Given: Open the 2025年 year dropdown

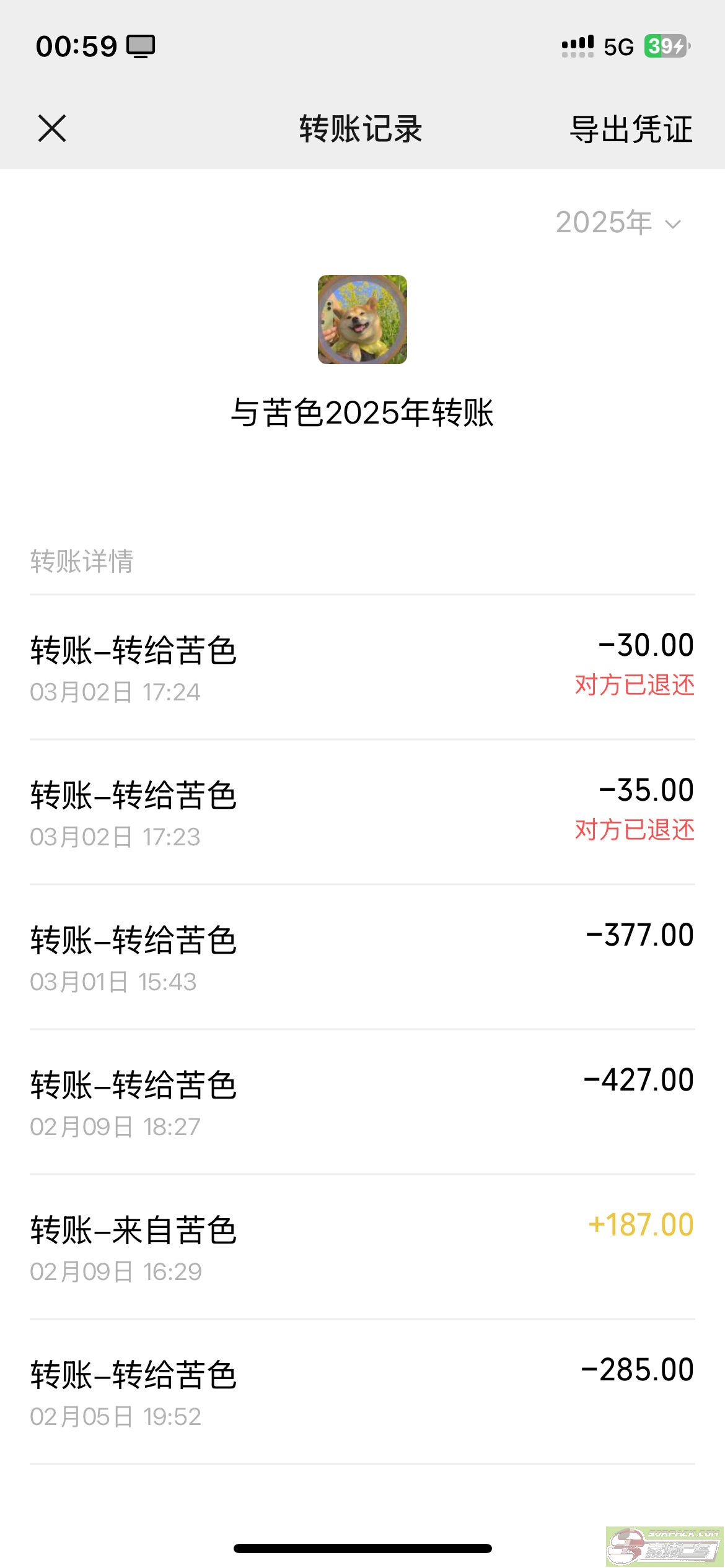Looking at the screenshot, I should [604, 223].
